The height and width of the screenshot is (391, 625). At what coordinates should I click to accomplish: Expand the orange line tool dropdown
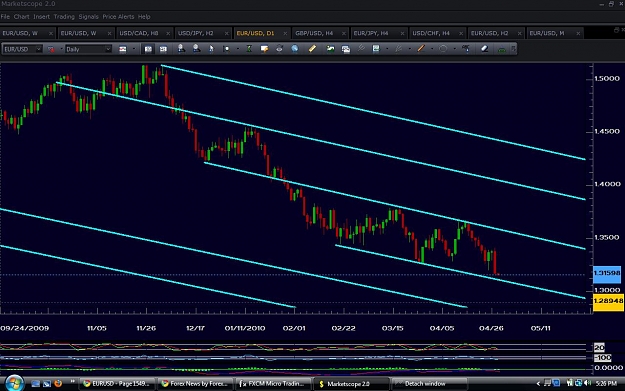tap(432, 49)
